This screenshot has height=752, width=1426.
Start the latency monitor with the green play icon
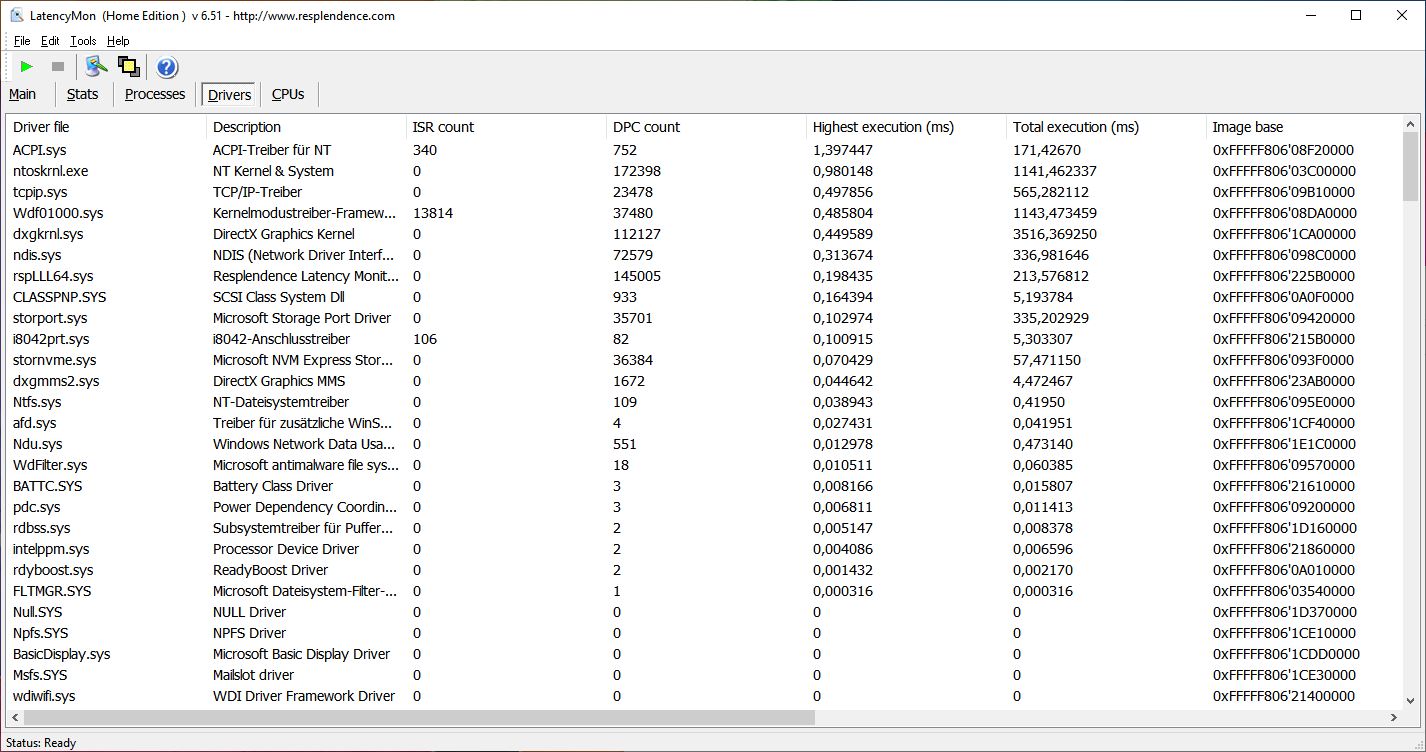[x=27, y=67]
